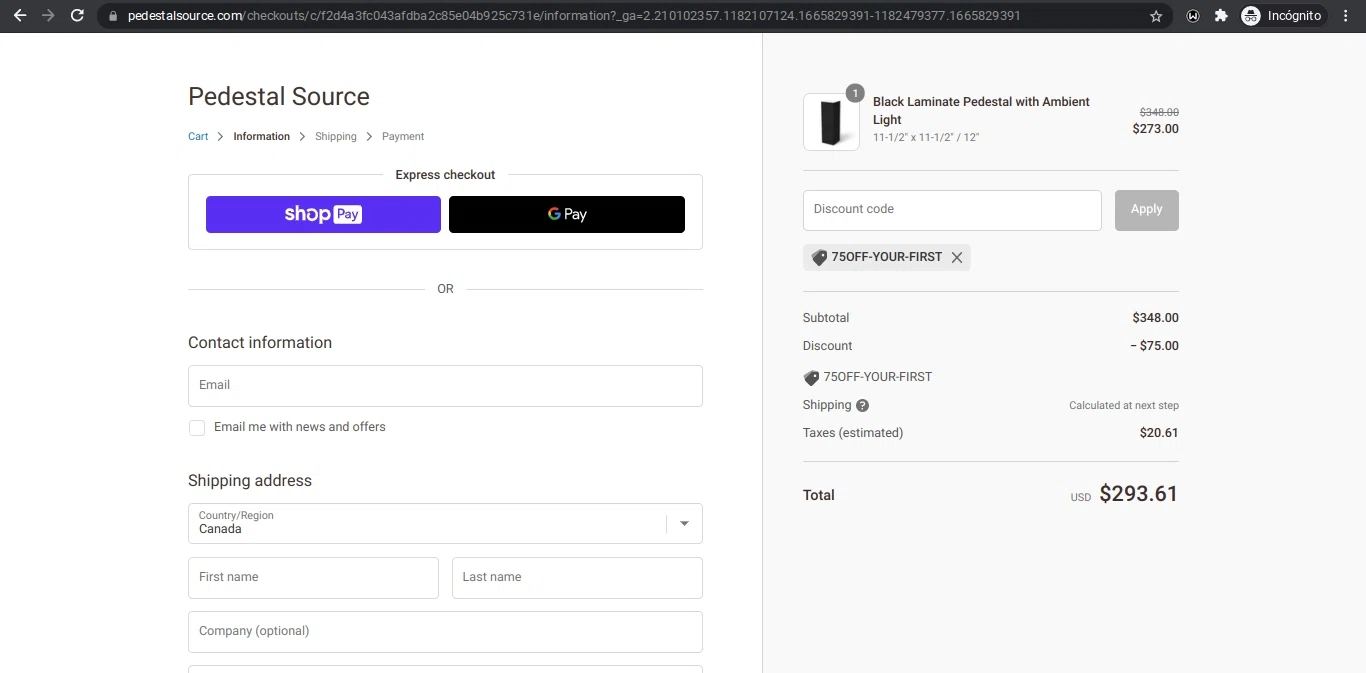The width and height of the screenshot is (1366, 673).
Task: Click the Calculated at next step text
Action: tap(1124, 406)
